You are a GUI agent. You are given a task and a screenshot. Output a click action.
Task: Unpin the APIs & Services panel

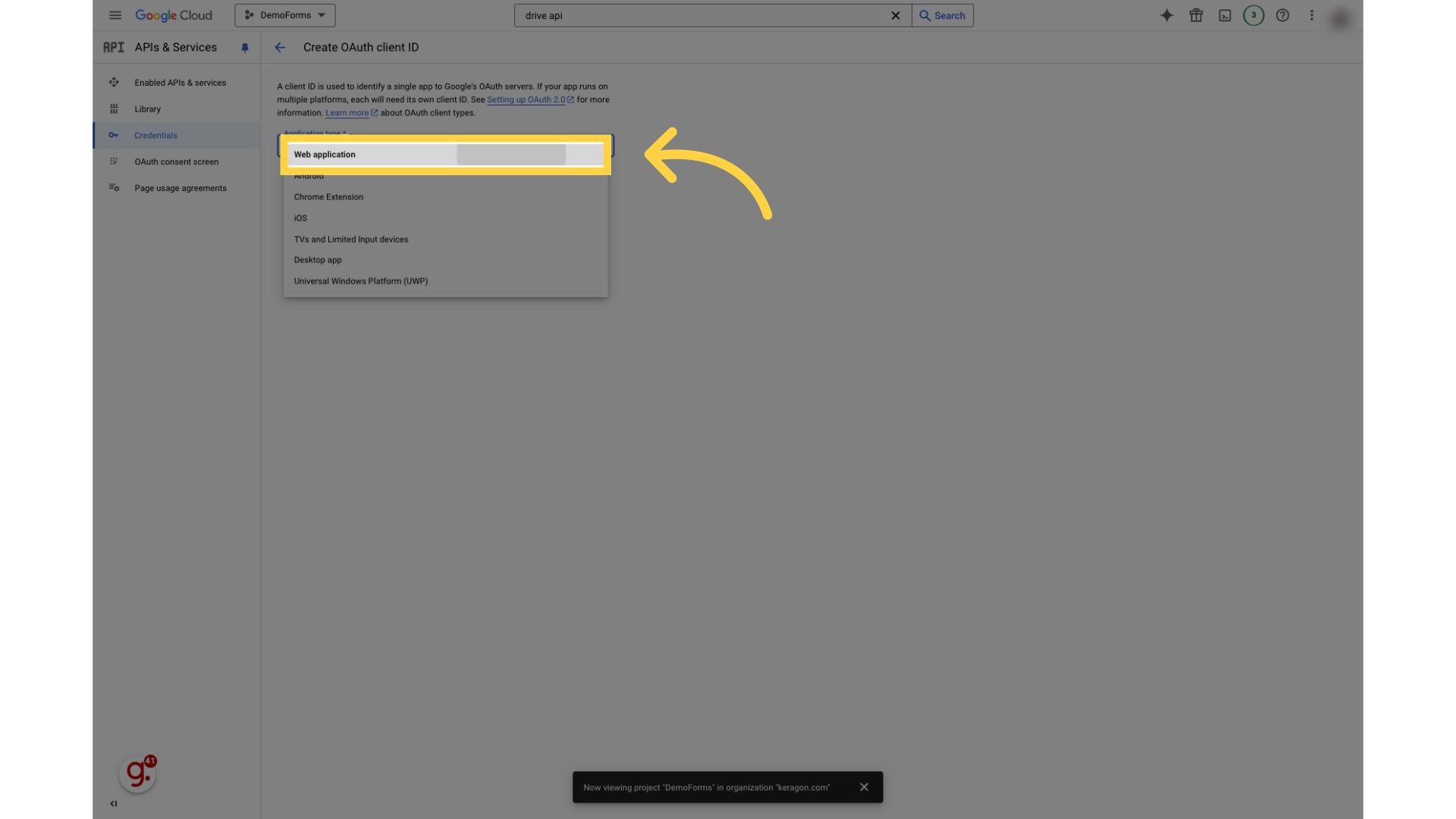click(x=244, y=47)
